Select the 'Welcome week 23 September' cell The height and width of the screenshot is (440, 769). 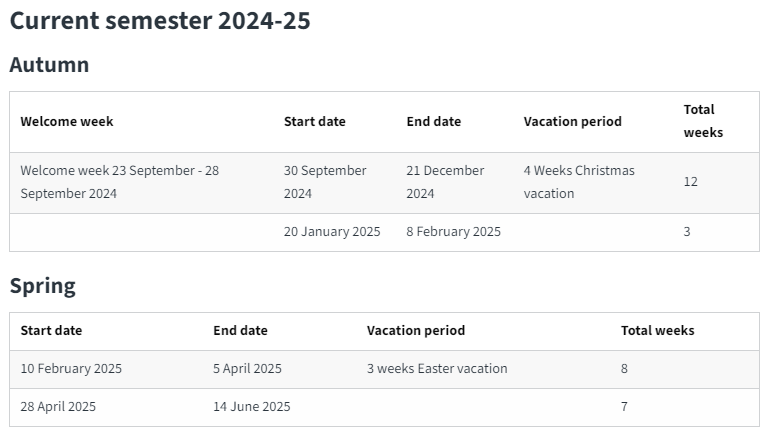pos(119,182)
